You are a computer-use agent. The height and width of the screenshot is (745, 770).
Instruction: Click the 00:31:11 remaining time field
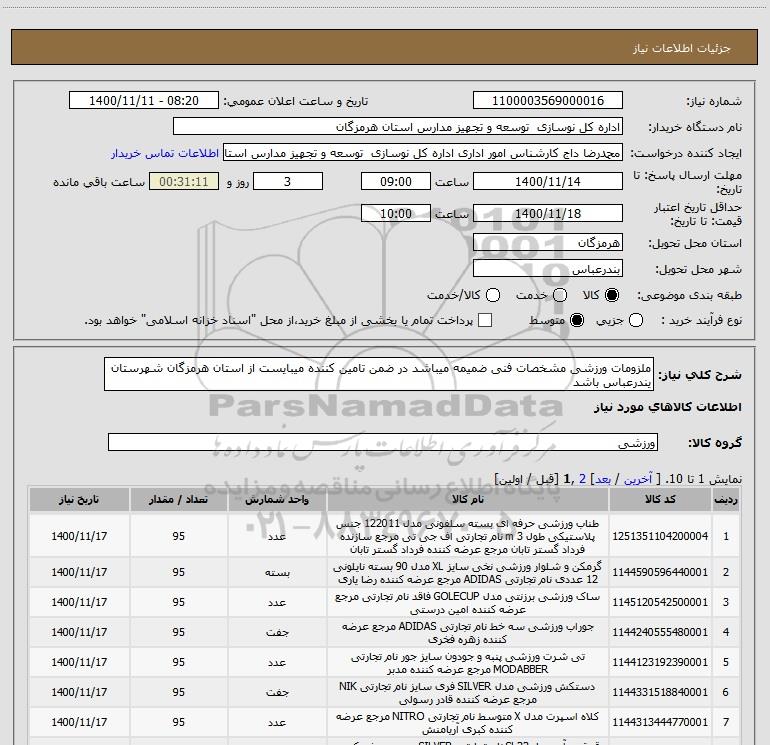184,181
